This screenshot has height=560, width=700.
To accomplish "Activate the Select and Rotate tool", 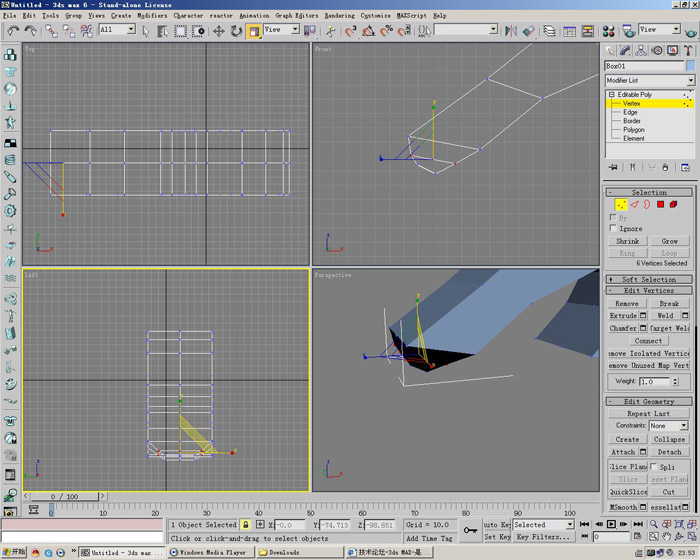I will (x=236, y=31).
